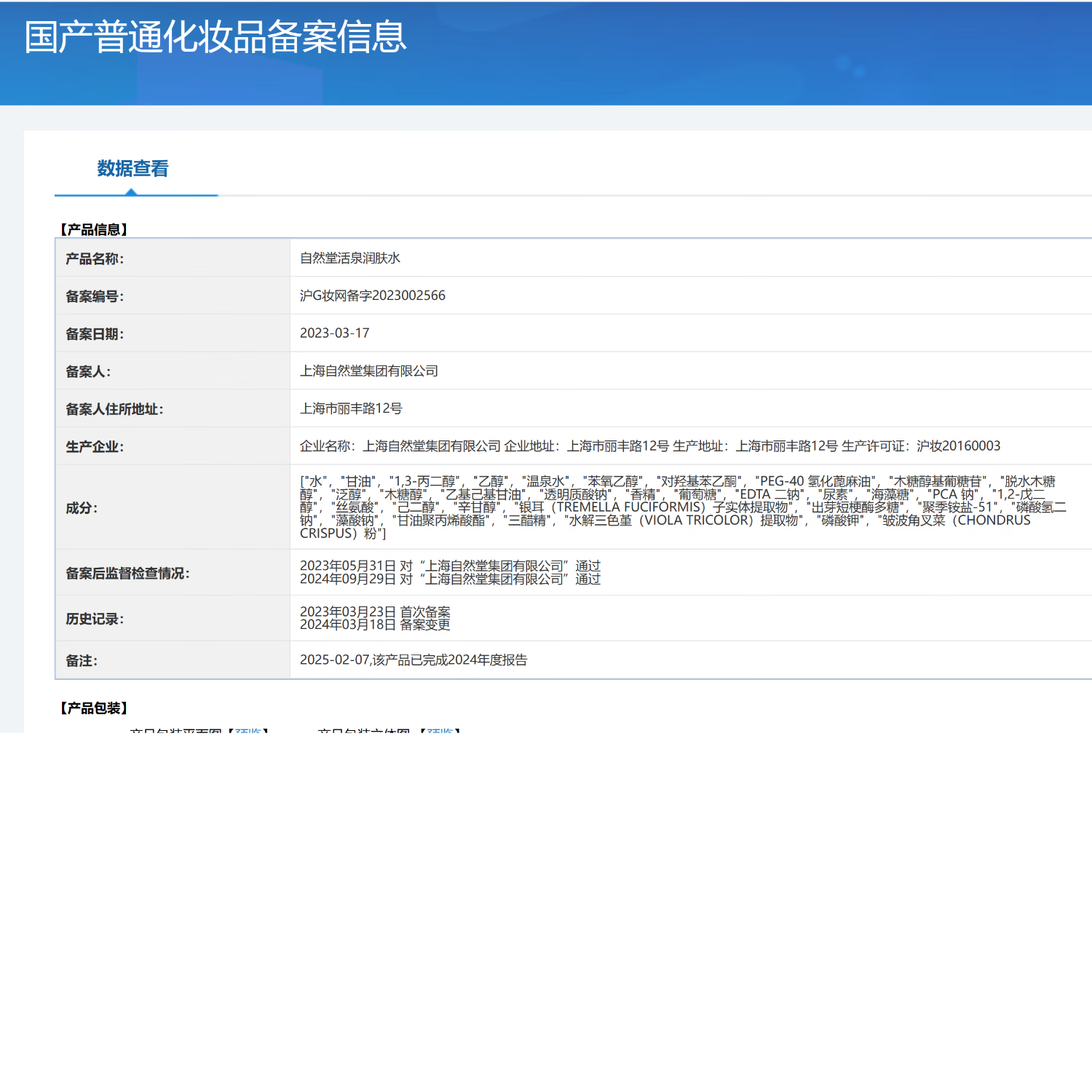Click the 【产品信息】 section heading
This screenshot has width=1092, height=1092.
(x=94, y=229)
